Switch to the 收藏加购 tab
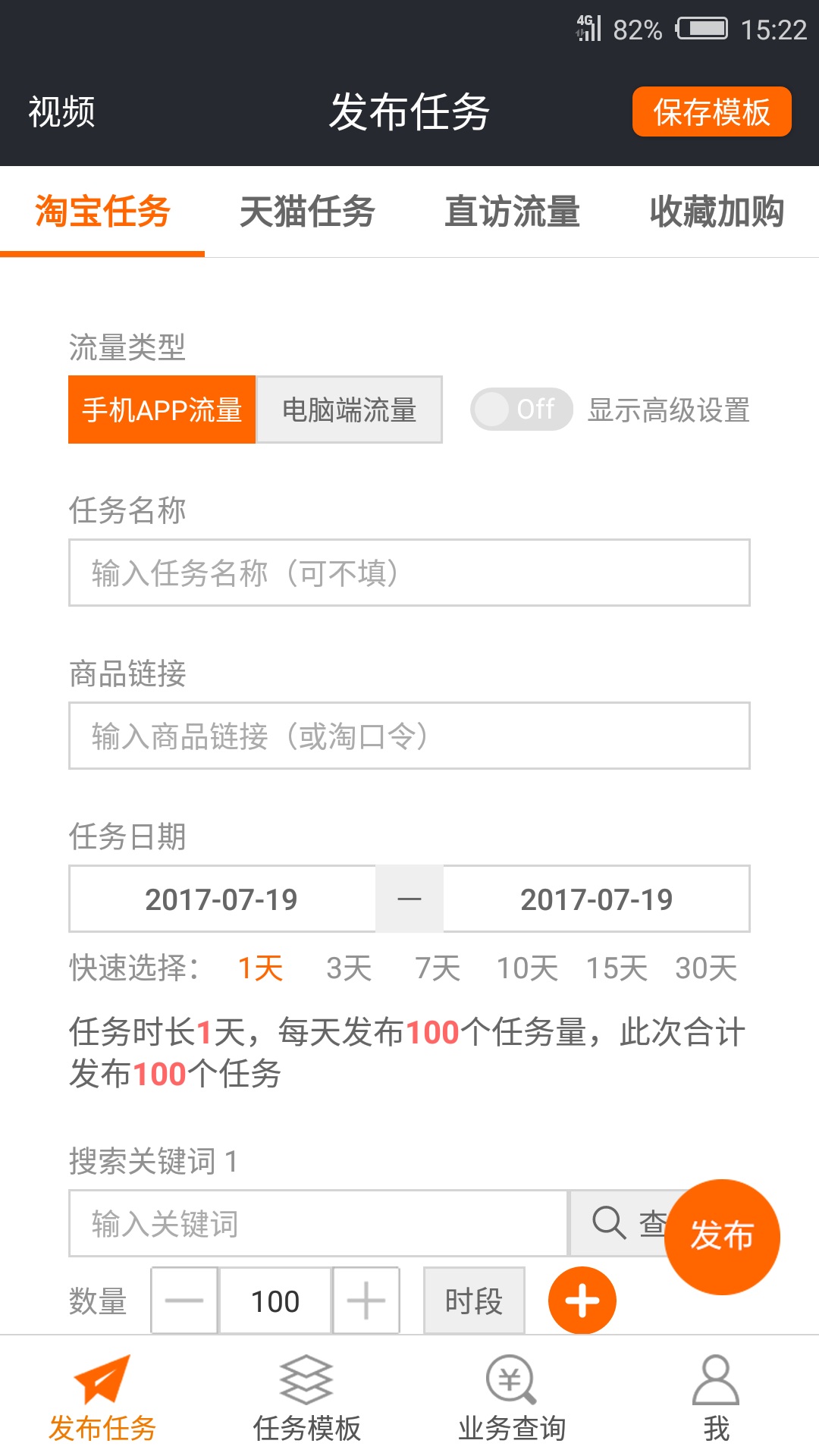This screenshot has height=1456, width=819. pos(717,212)
